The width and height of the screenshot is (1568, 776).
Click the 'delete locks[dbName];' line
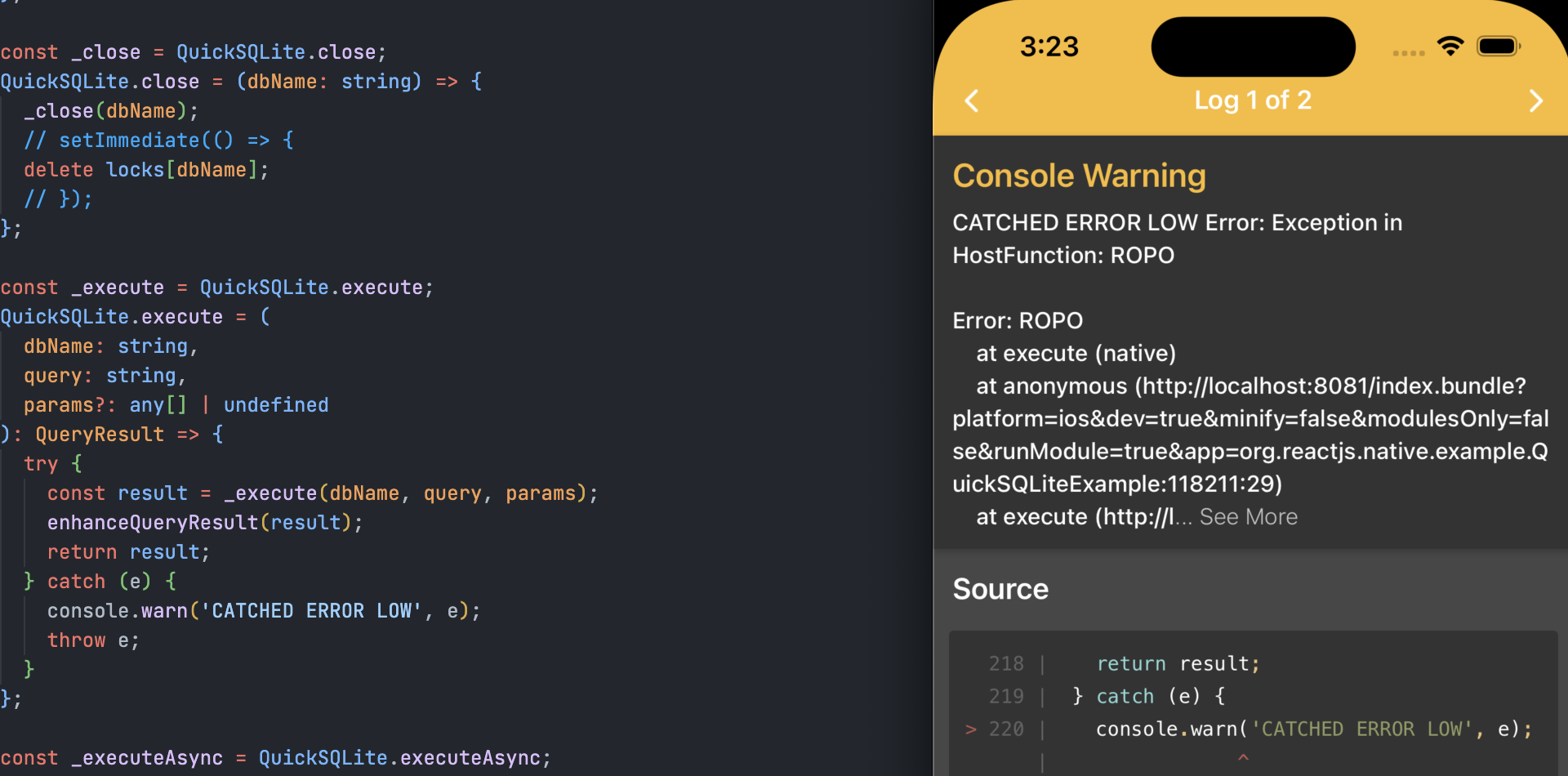click(146, 170)
